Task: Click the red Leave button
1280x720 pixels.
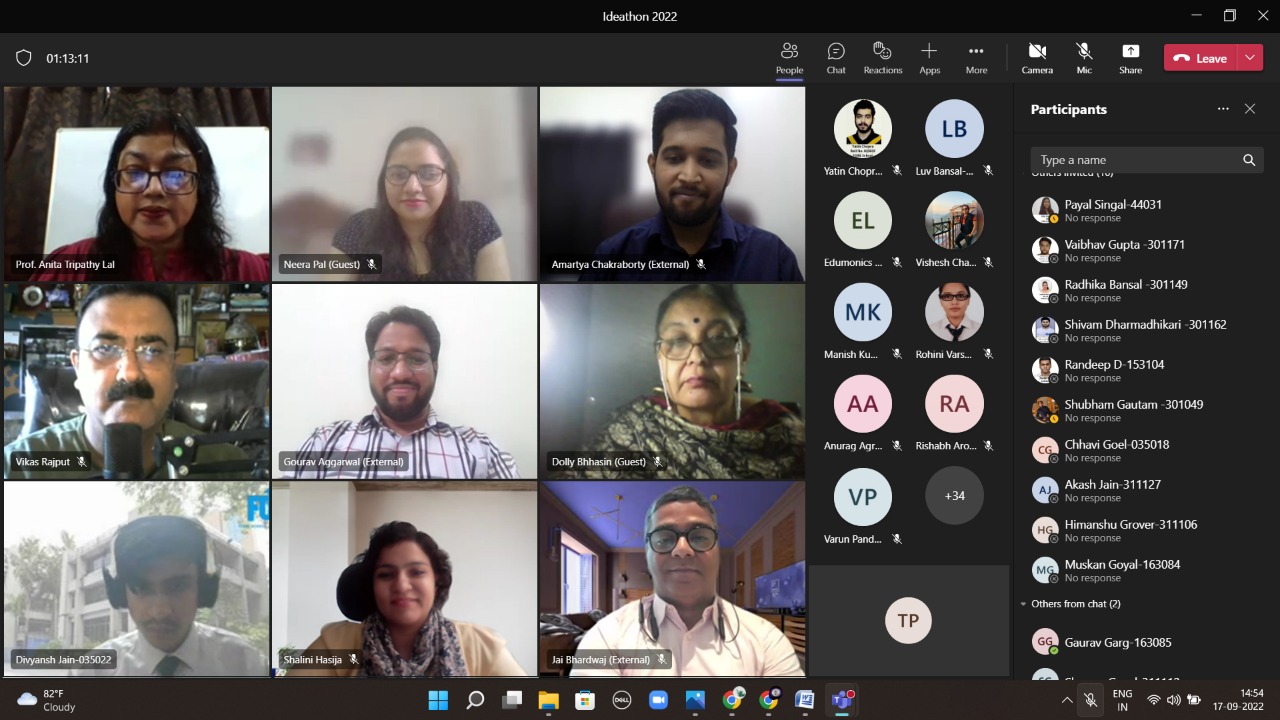Action: coord(1201,58)
